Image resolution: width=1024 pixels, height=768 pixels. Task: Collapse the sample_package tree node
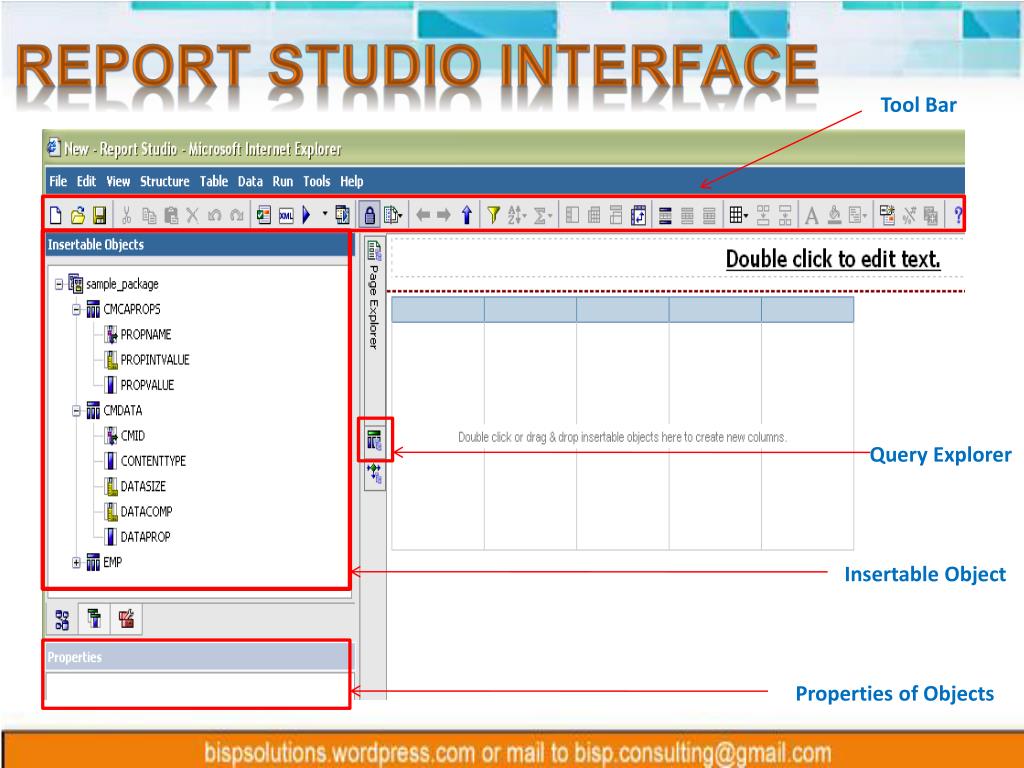coord(59,284)
